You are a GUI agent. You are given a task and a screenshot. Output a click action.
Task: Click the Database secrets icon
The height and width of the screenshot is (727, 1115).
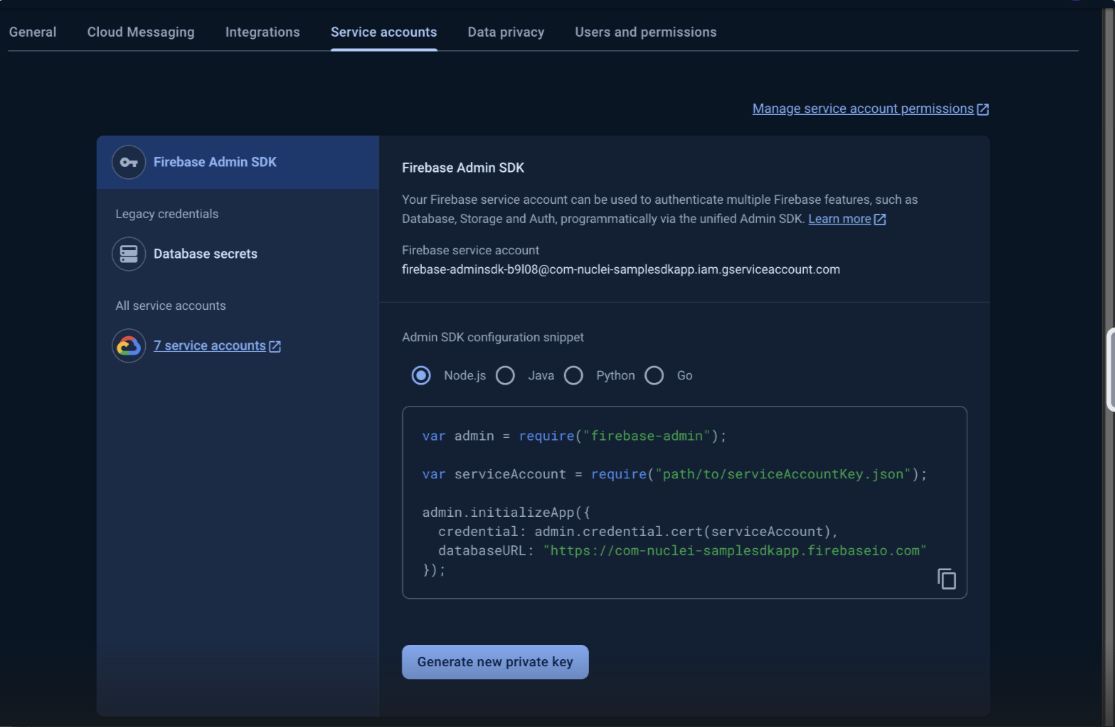tap(128, 254)
